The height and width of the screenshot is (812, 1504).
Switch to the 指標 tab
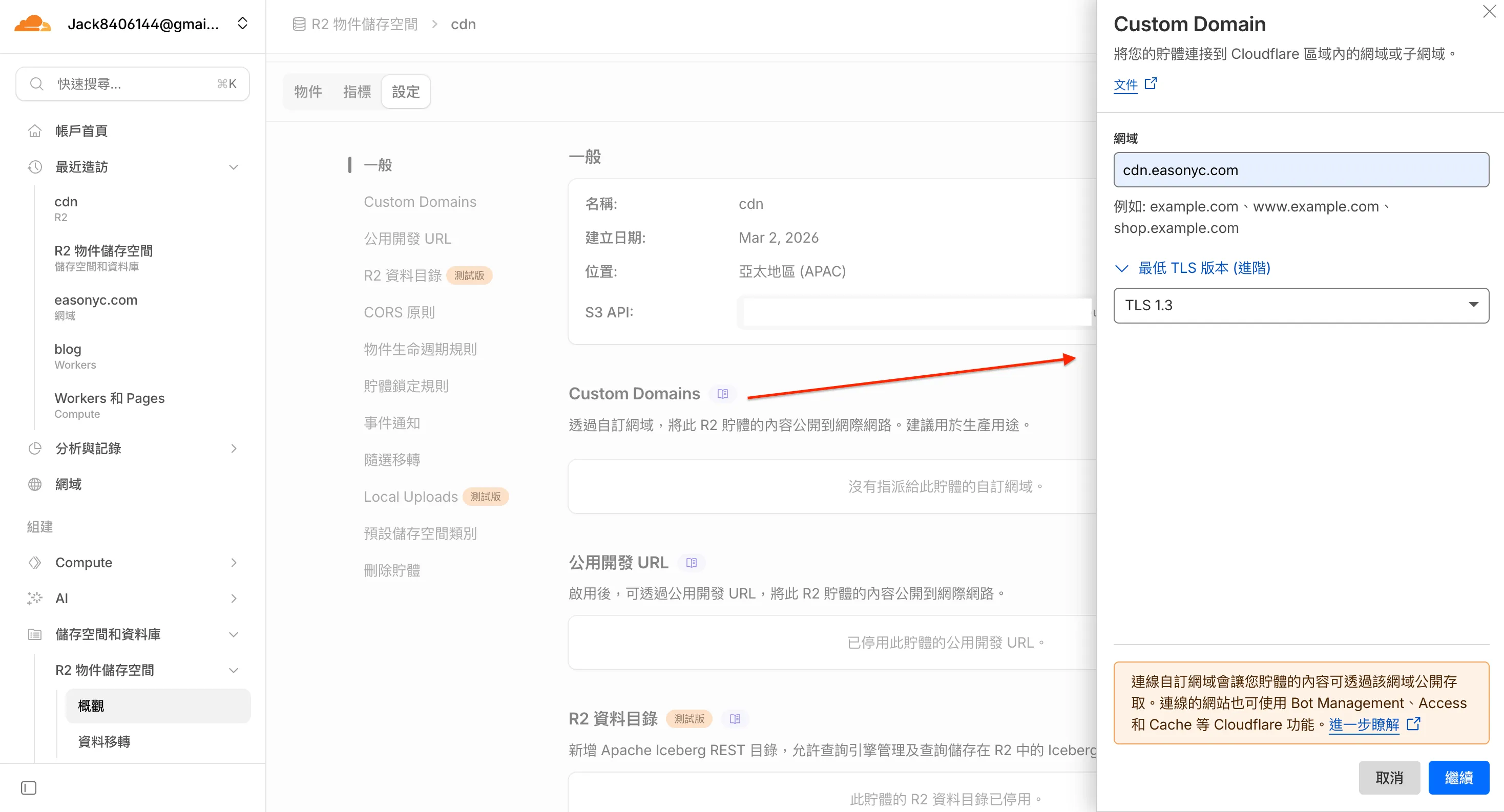tap(357, 92)
